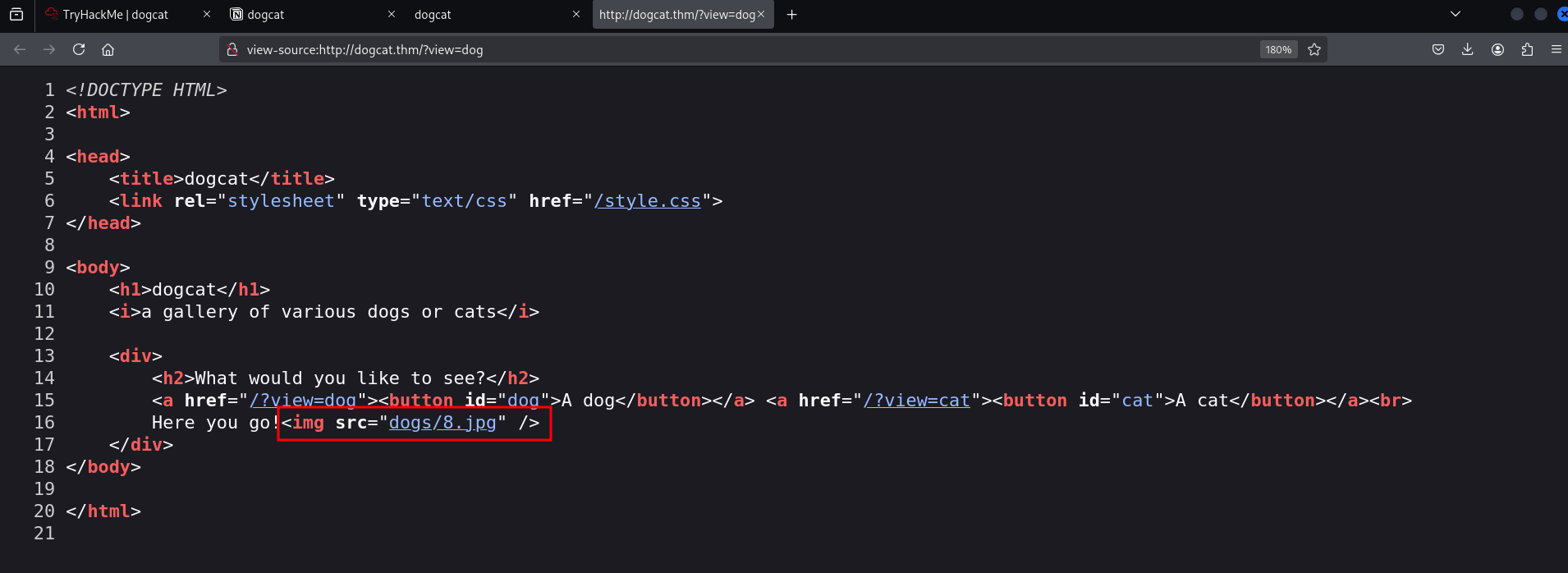
Task: Click the browser back arrow
Action: coord(20,49)
